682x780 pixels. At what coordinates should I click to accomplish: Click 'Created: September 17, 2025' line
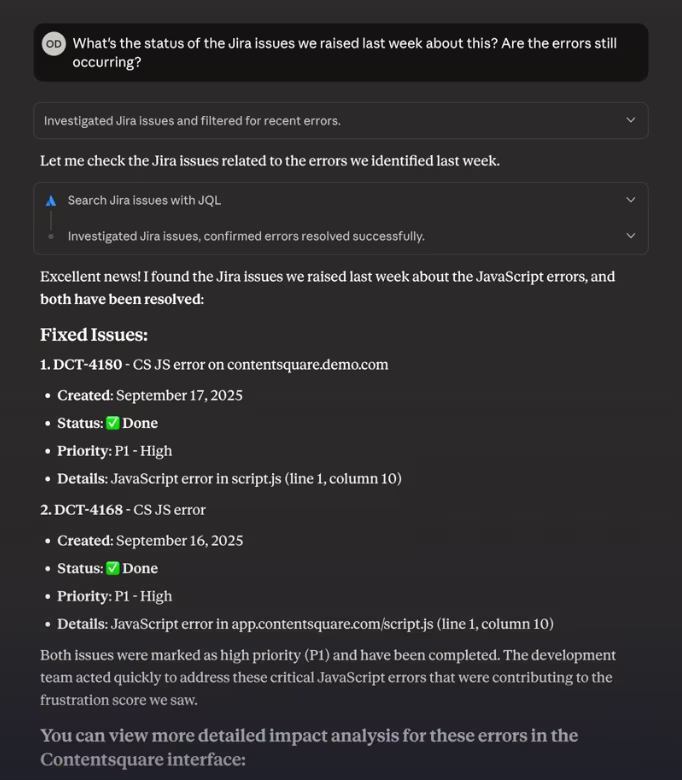tap(150, 395)
